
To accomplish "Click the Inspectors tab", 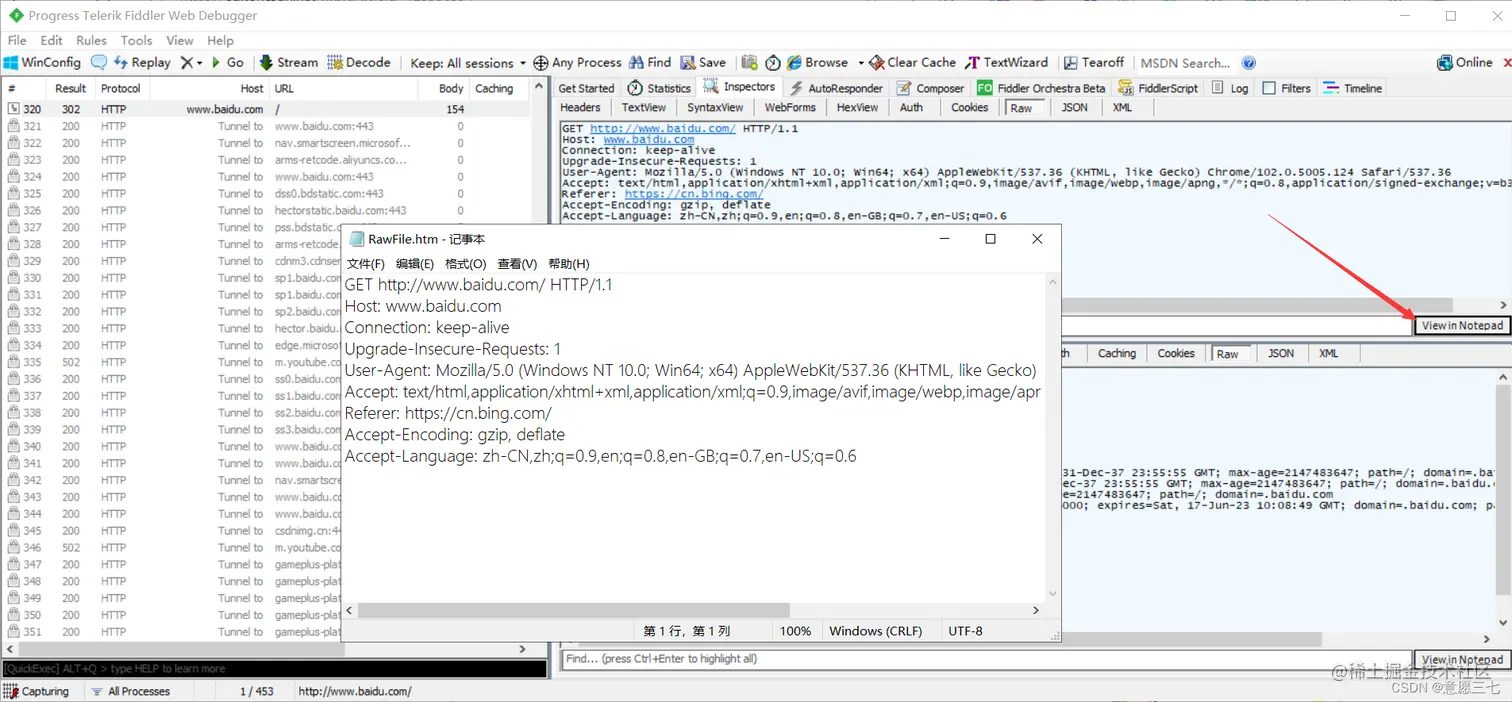I will [740, 87].
